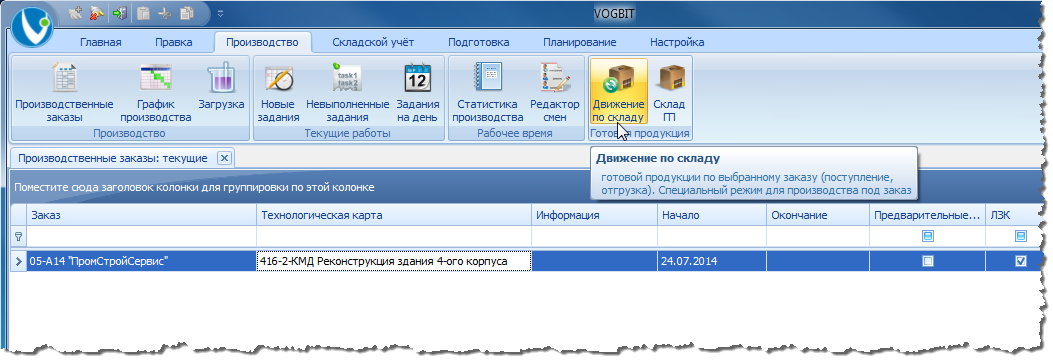Select the Производство ribbon tab
Viewport: 1053px width, 360px height.
262,42
